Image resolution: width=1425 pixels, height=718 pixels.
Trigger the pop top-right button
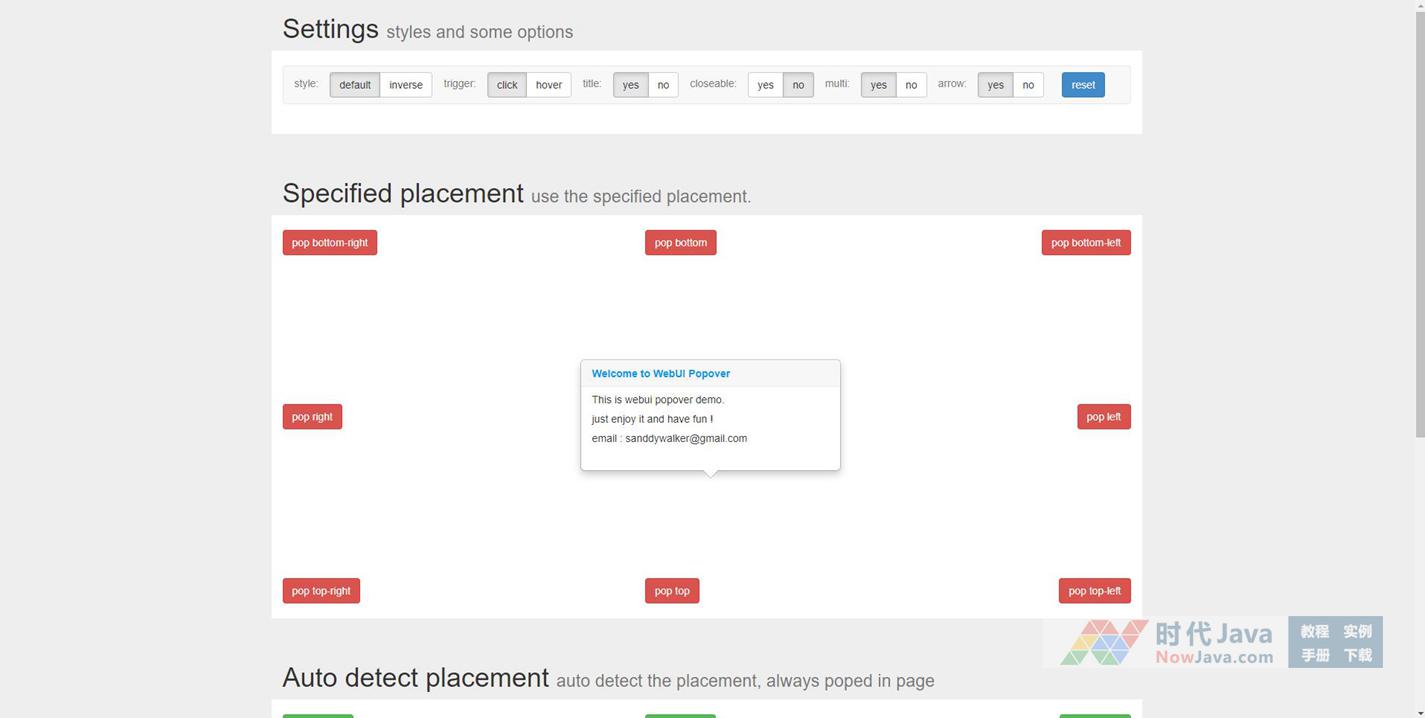pos(321,591)
